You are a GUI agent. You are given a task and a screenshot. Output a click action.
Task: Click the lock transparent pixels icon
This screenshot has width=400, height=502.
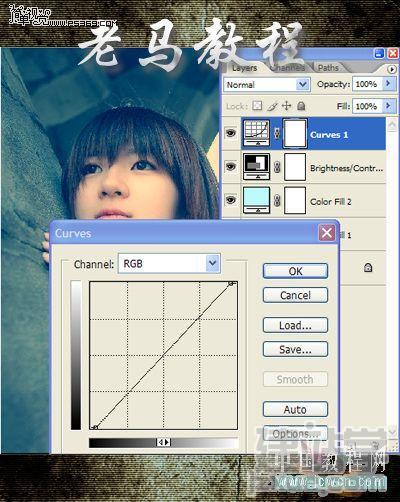[257, 106]
